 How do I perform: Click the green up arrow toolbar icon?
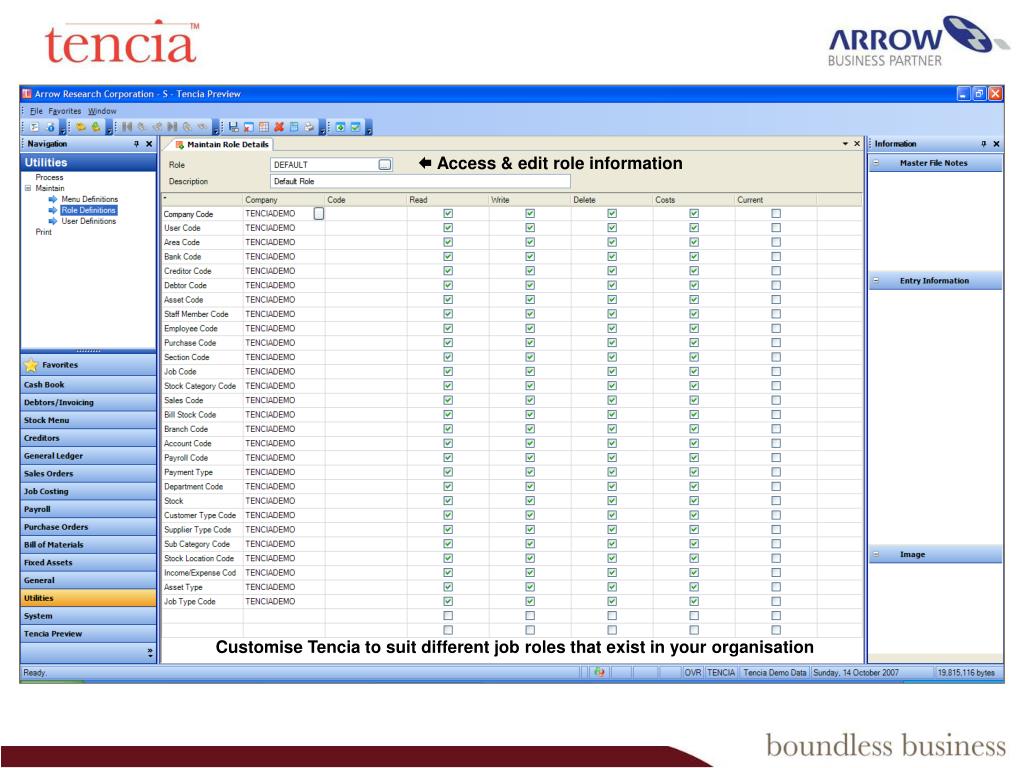96,127
